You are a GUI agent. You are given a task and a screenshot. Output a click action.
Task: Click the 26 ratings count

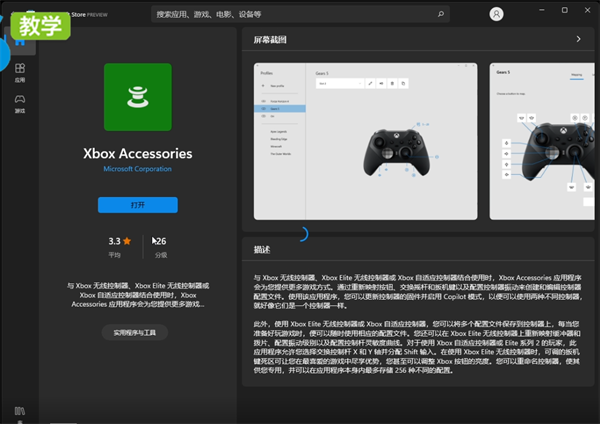pyautogui.click(x=159, y=241)
